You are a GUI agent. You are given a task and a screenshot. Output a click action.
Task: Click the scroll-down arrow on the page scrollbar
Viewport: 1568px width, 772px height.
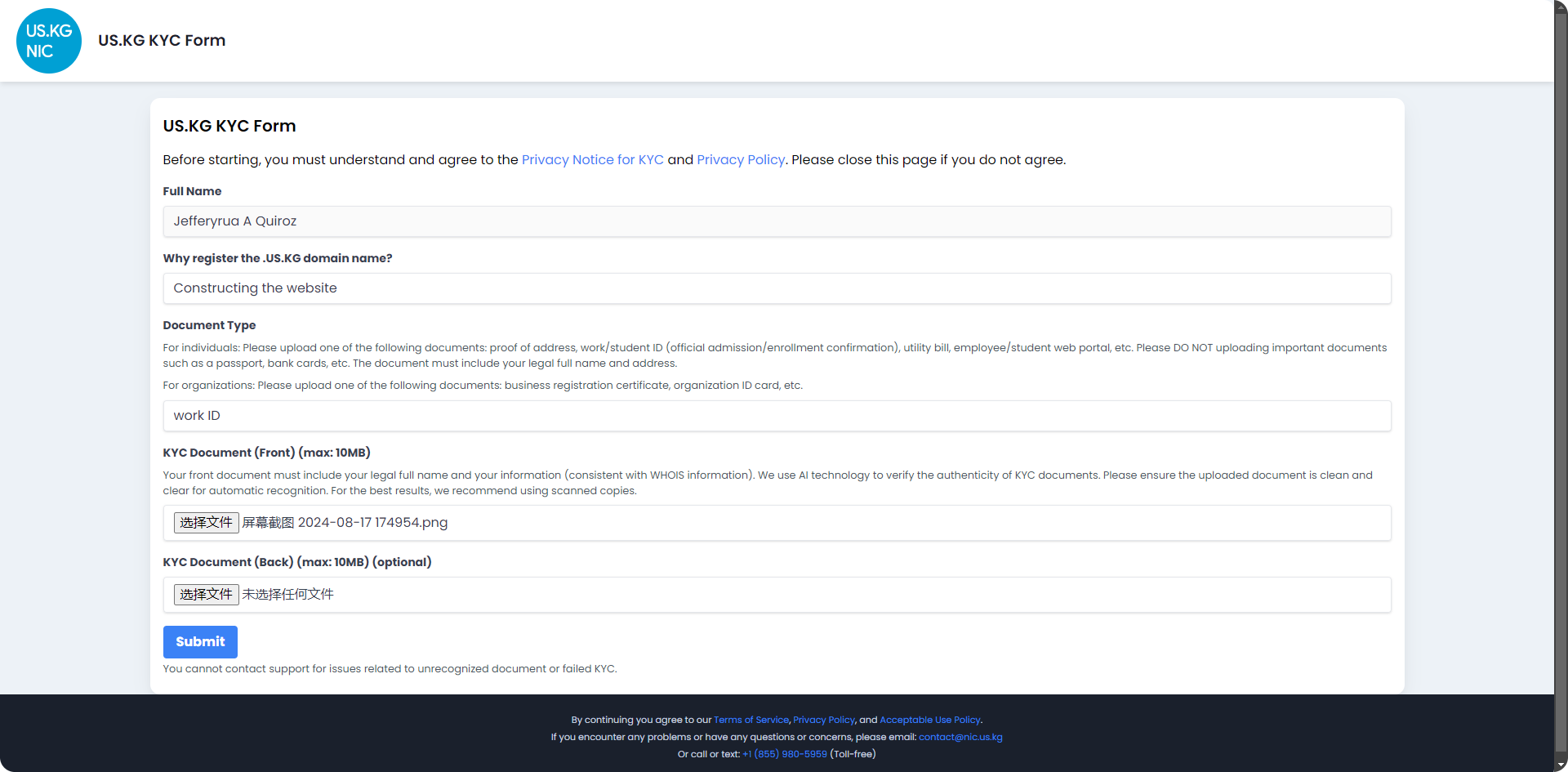tap(1561, 765)
